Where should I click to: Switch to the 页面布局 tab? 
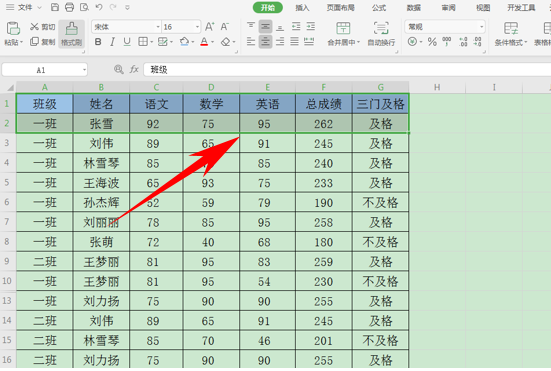[x=340, y=8]
